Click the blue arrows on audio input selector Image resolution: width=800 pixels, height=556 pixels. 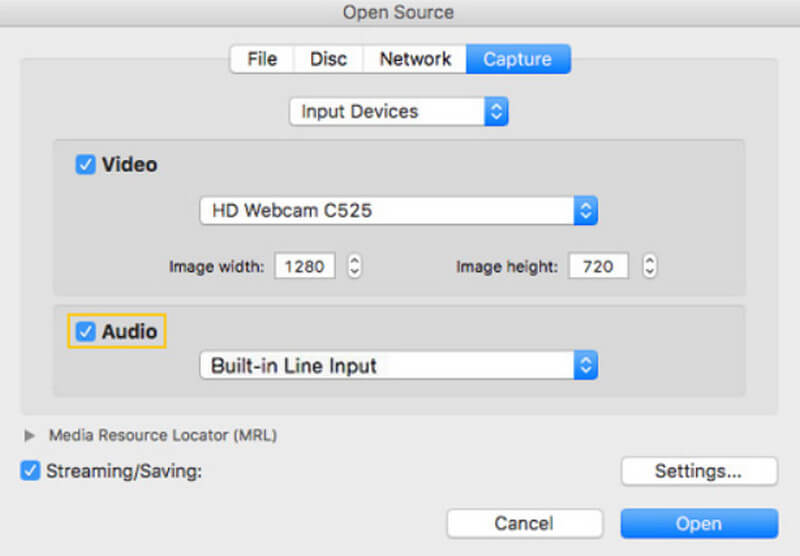click(x=586, y=365)
